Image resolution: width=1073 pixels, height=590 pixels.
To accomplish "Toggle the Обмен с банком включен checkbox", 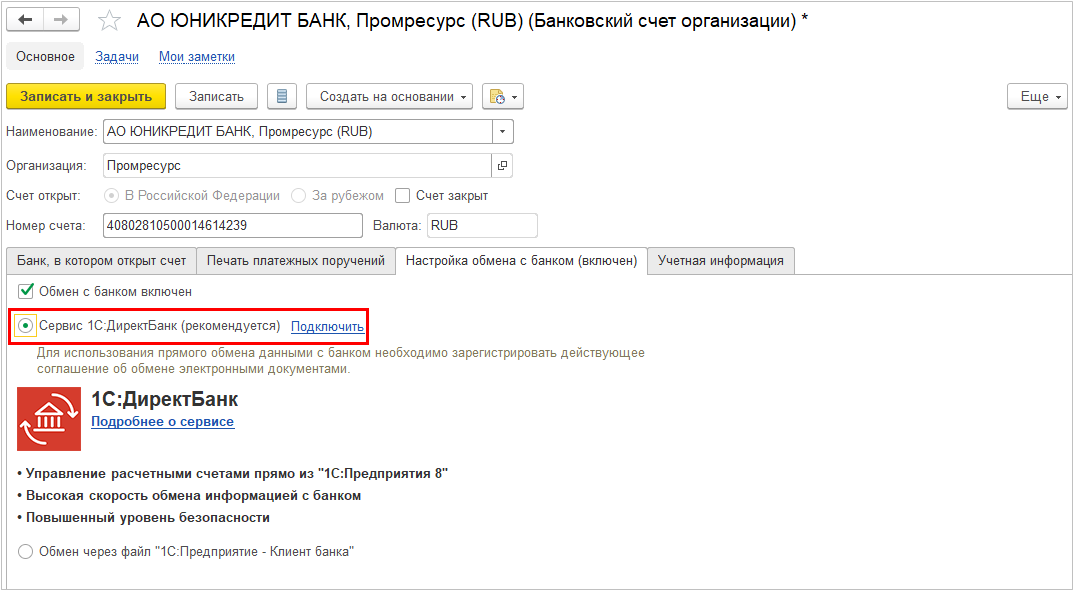I will tap(26, 292).
